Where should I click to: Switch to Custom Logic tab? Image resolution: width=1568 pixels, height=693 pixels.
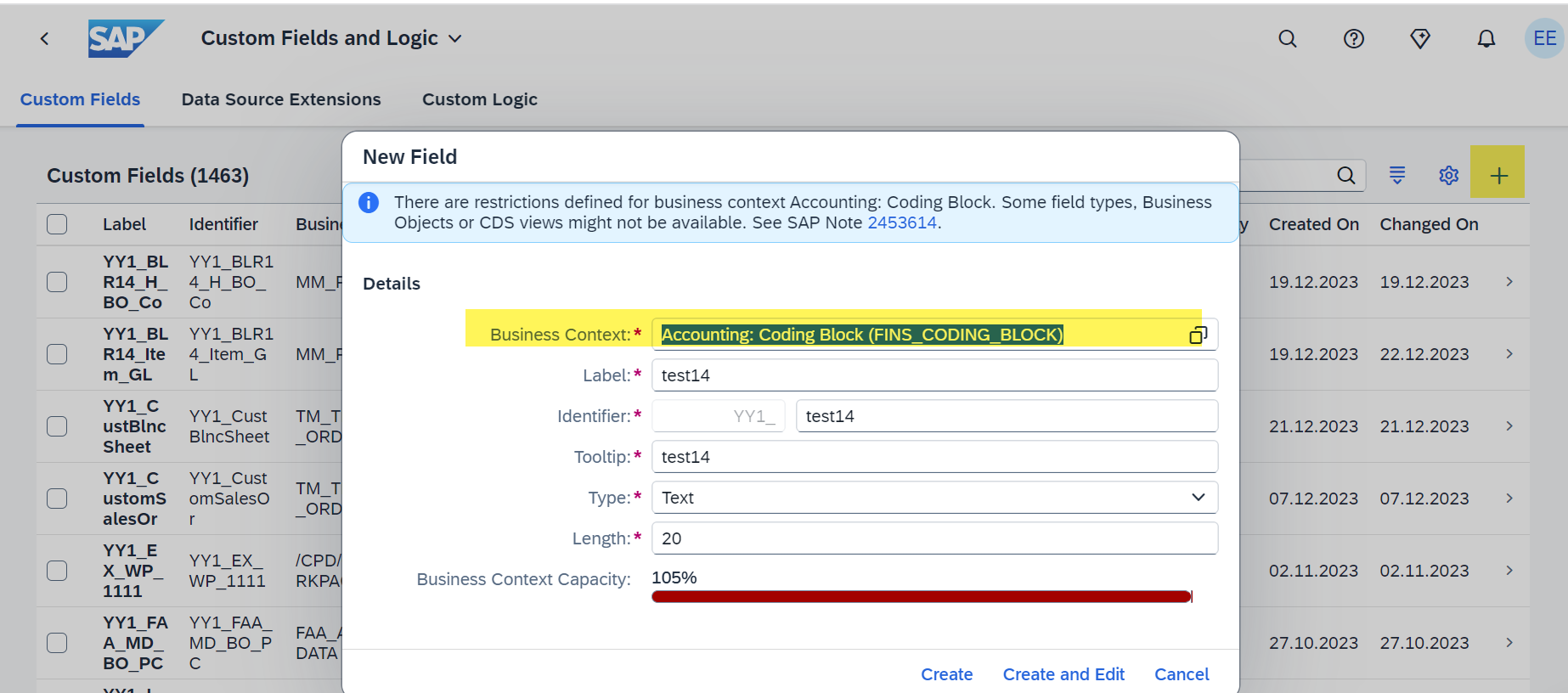pyautogui.click(x=480, y=99)
